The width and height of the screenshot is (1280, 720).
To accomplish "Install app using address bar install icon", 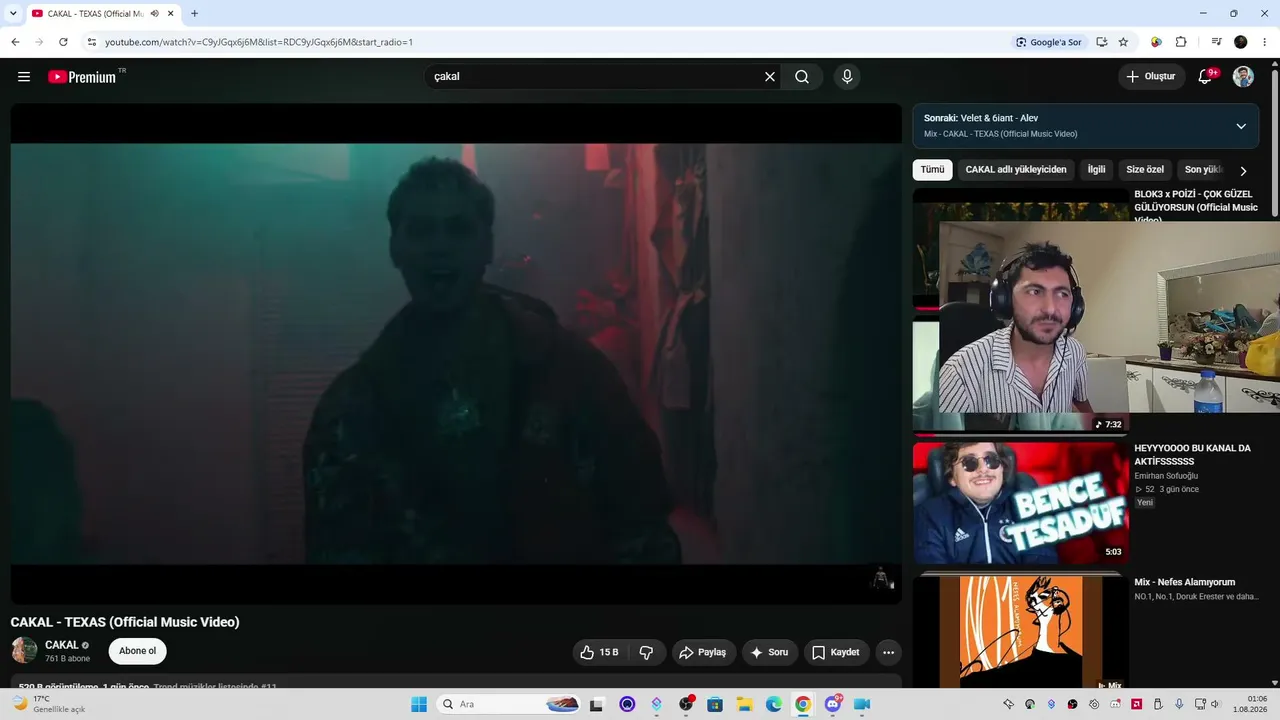I will click(1102, 42).
